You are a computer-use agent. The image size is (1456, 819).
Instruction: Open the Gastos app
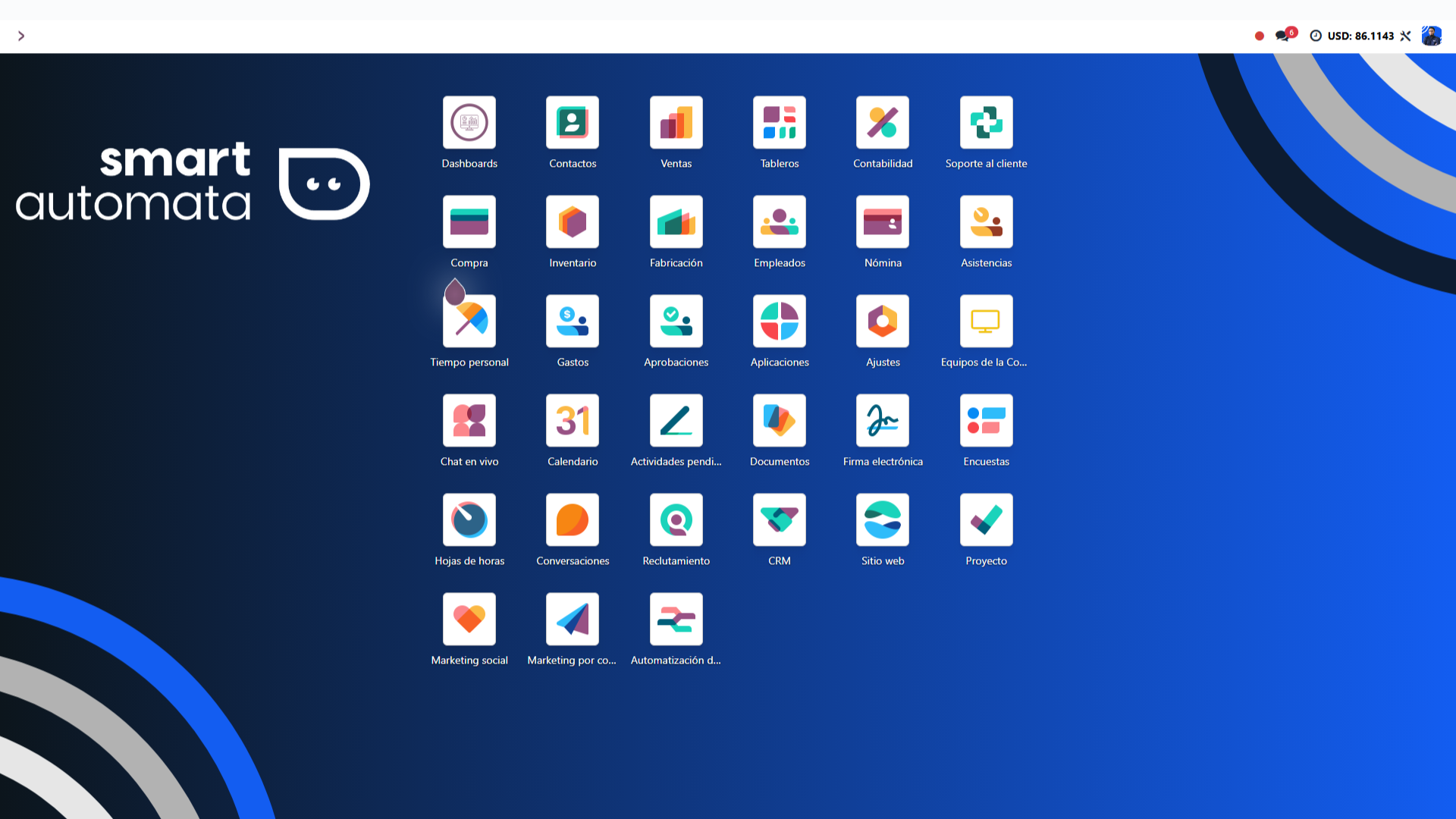[x=573, y=321]
